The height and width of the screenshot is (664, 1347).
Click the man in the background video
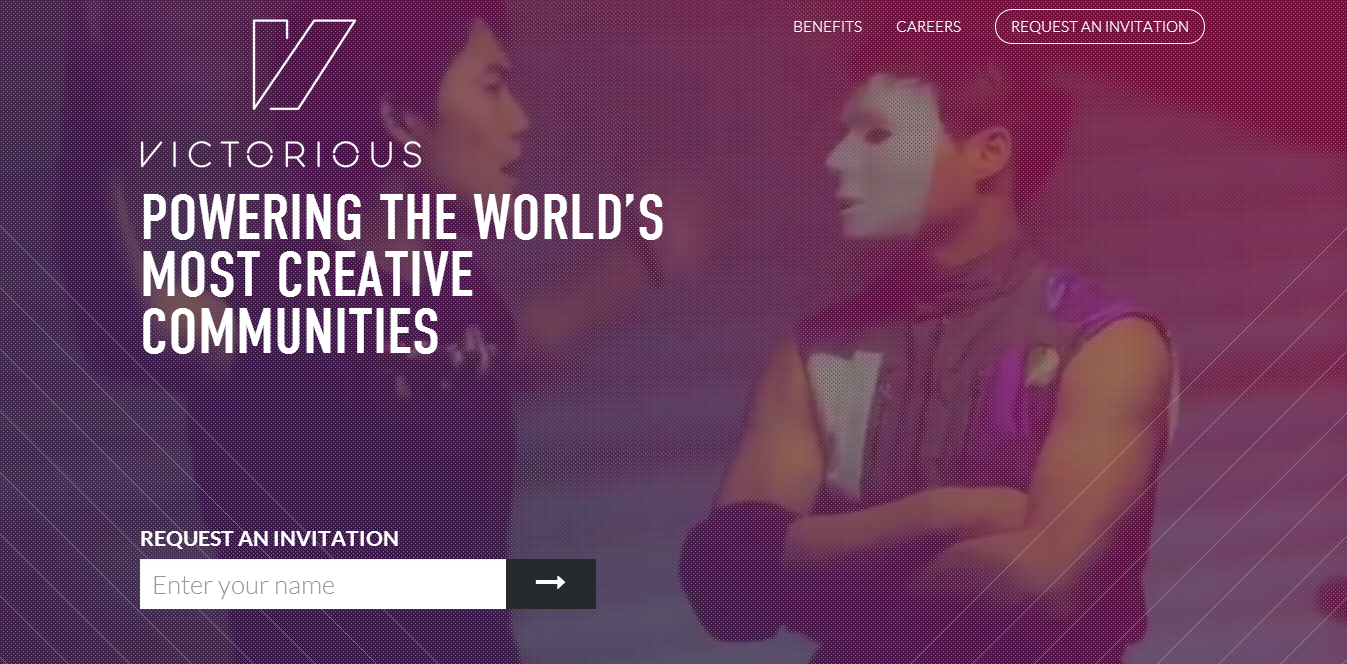point(470,200)
